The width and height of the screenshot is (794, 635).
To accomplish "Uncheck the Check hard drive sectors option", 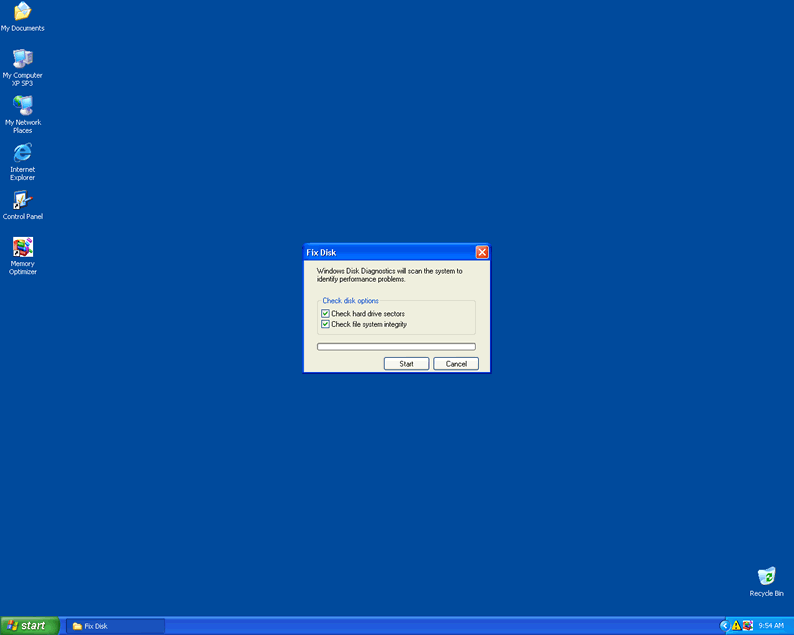I will click(326, 314).
